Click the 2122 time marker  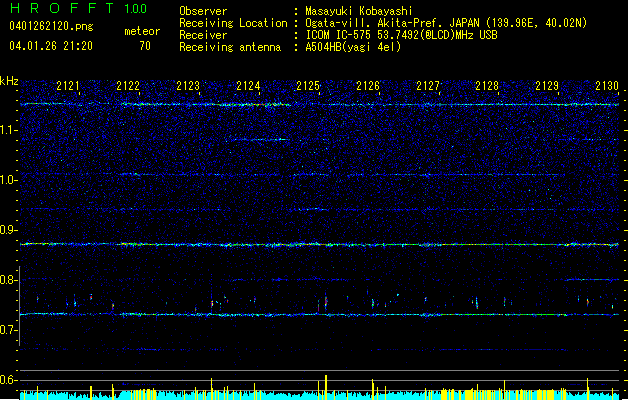(128, 86)
